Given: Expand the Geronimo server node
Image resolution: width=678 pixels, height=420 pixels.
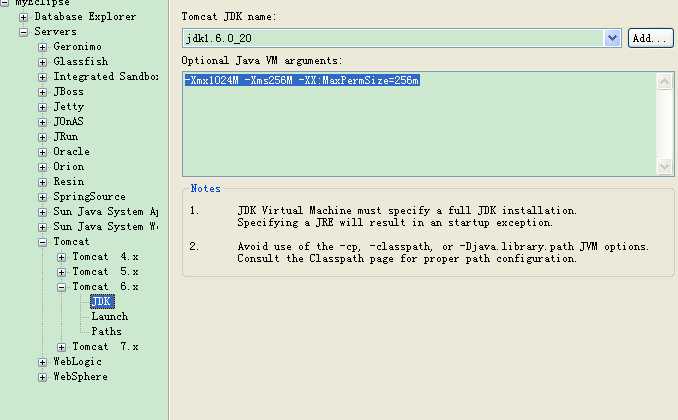Looking at the screenshot, I should pyautogui.click(x=42, y=47).
